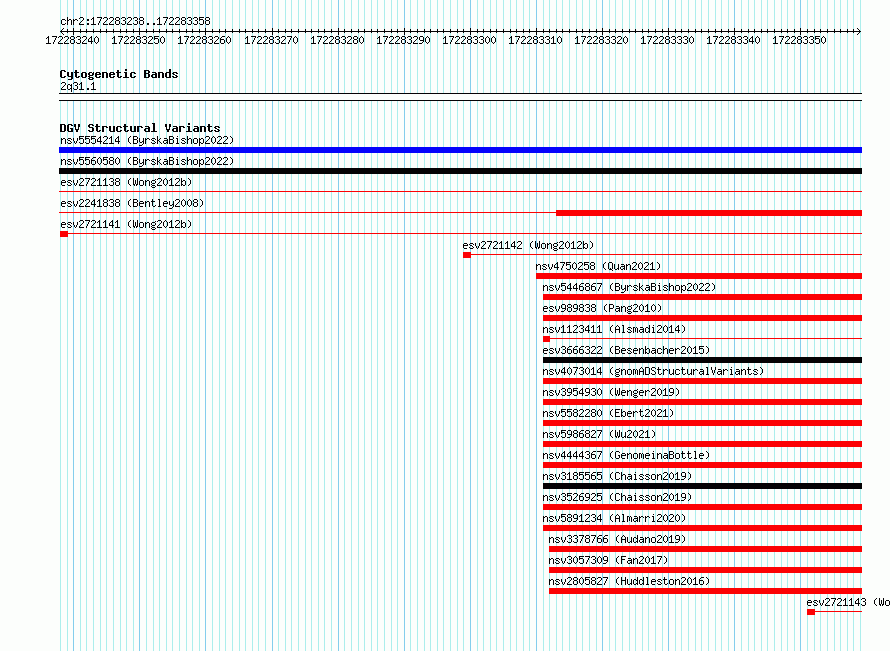Click ruler position 172283280
890x651 pixels.
(x=337, y=40)
